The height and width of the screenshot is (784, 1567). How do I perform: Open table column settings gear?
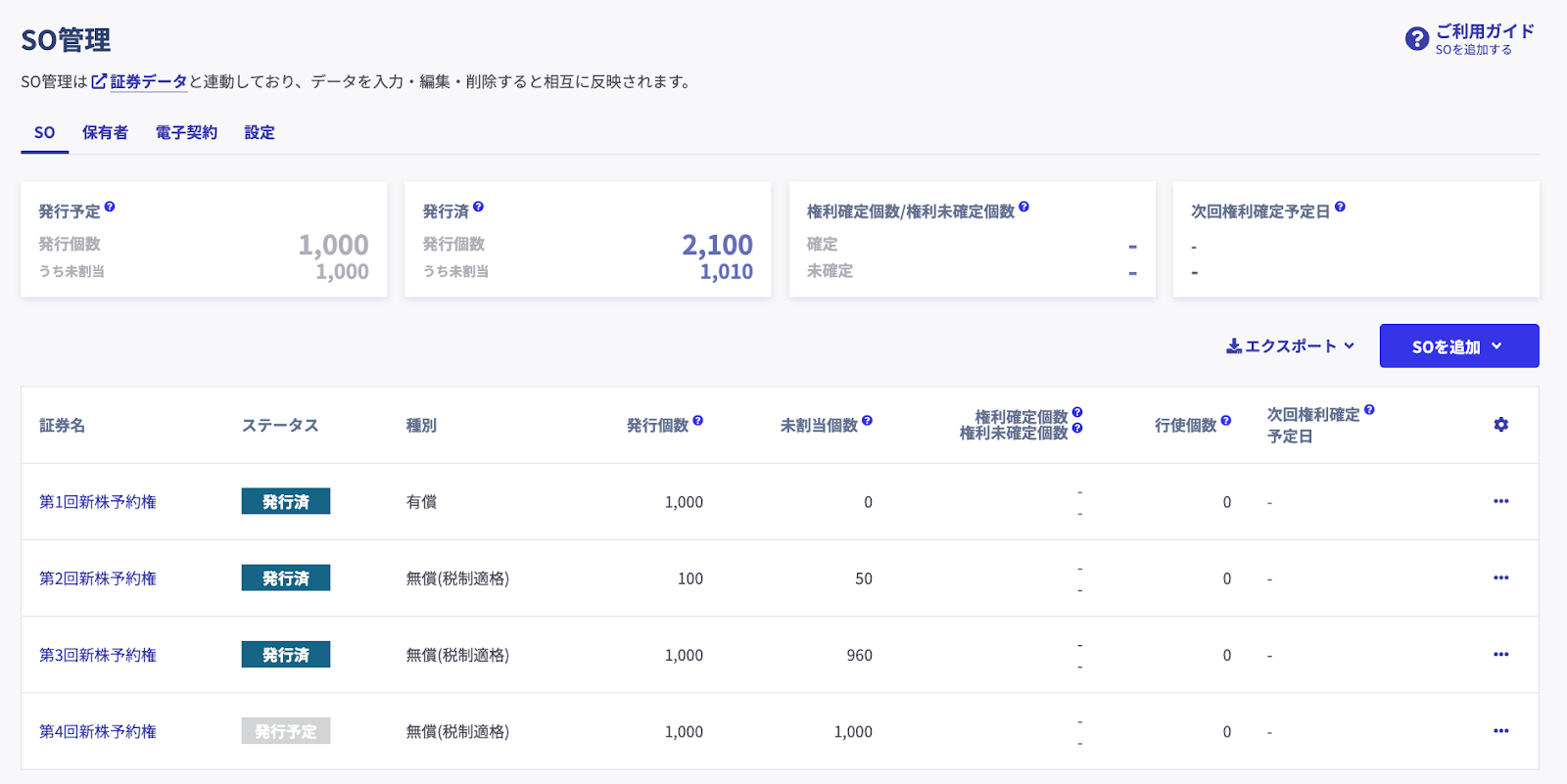[x=1500, y=425]
